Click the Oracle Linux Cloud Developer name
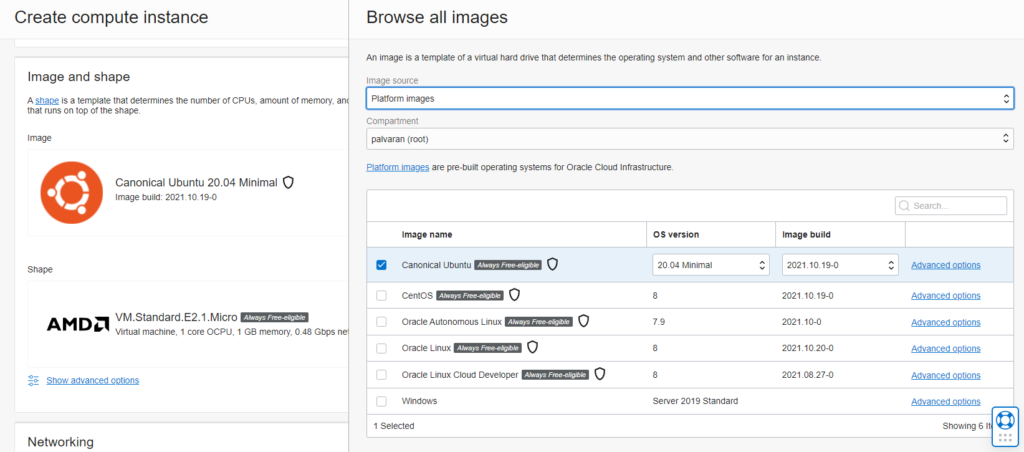 460,375
